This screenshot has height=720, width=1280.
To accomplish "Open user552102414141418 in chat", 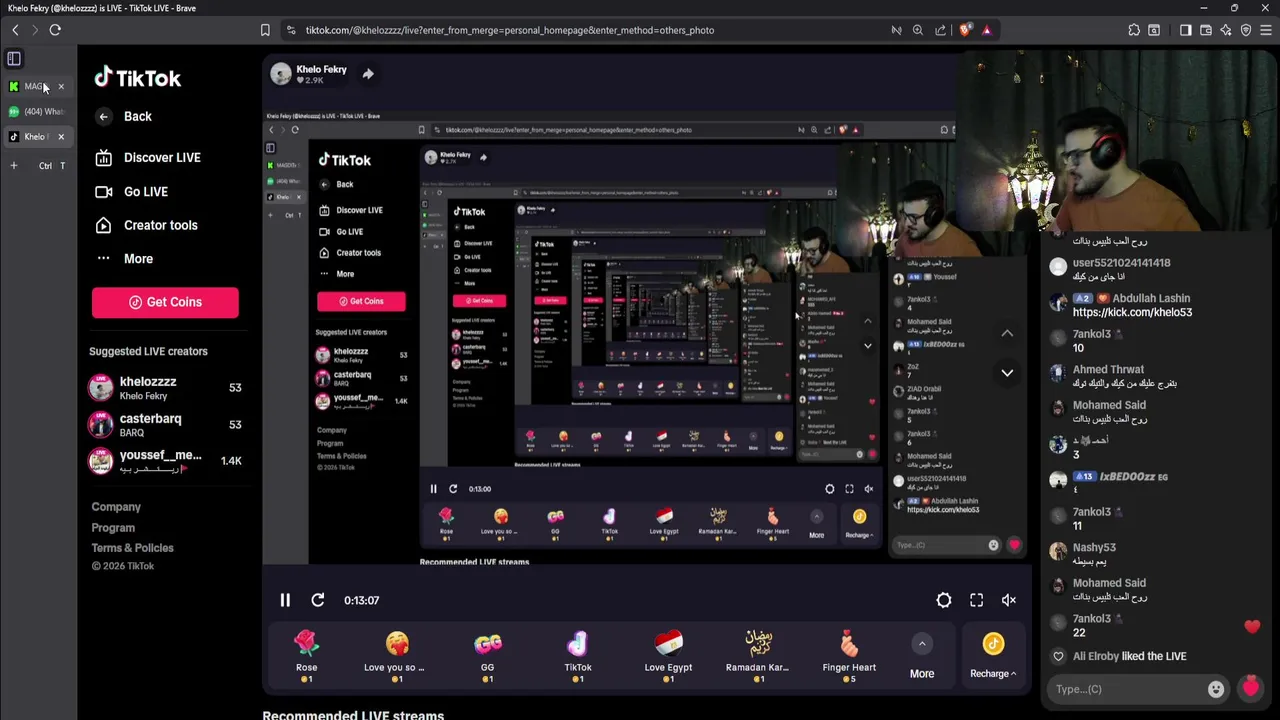I will (1121, 263).
